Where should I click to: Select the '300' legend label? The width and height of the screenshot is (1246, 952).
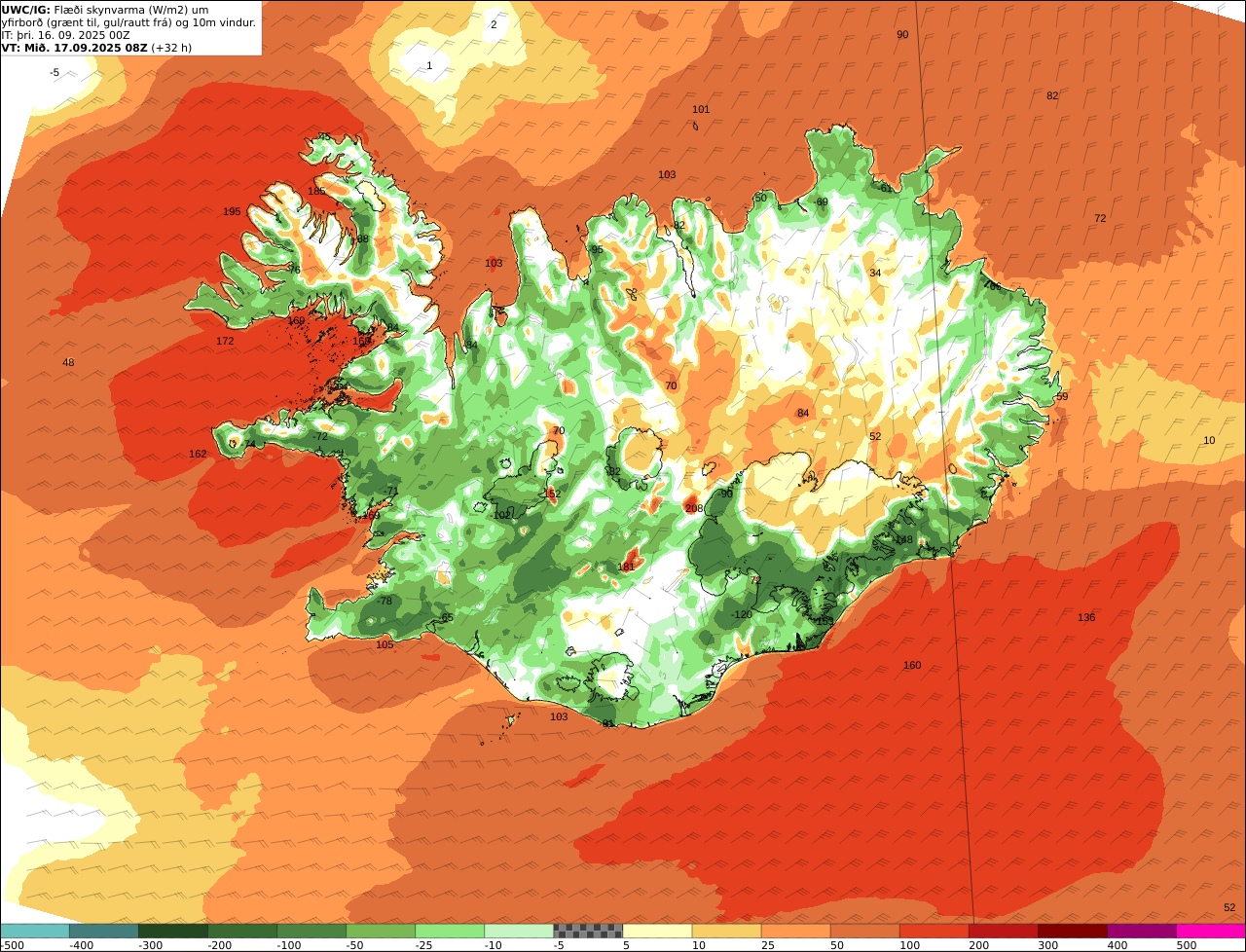(1048, 945)
